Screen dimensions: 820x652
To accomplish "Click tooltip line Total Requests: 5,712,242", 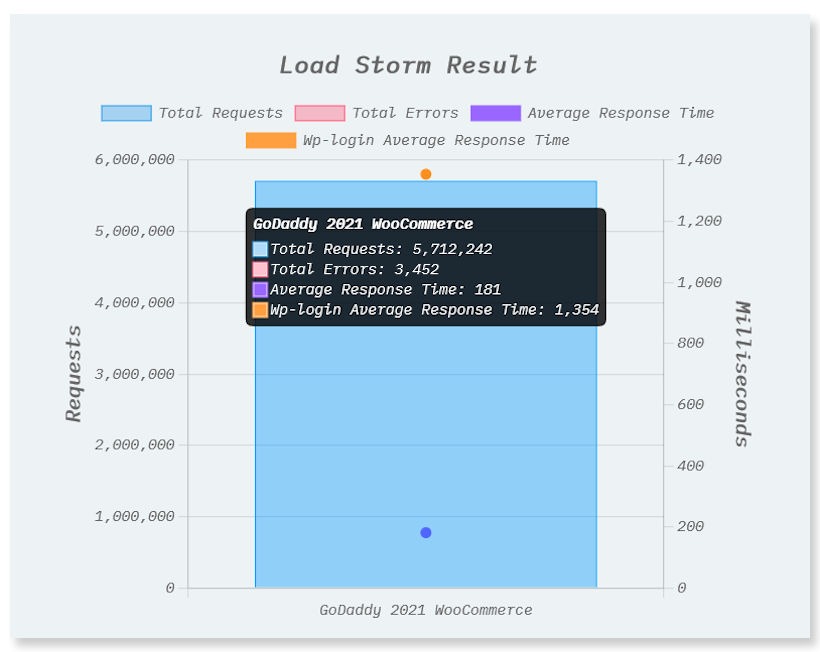I will (x=381, y=249).
